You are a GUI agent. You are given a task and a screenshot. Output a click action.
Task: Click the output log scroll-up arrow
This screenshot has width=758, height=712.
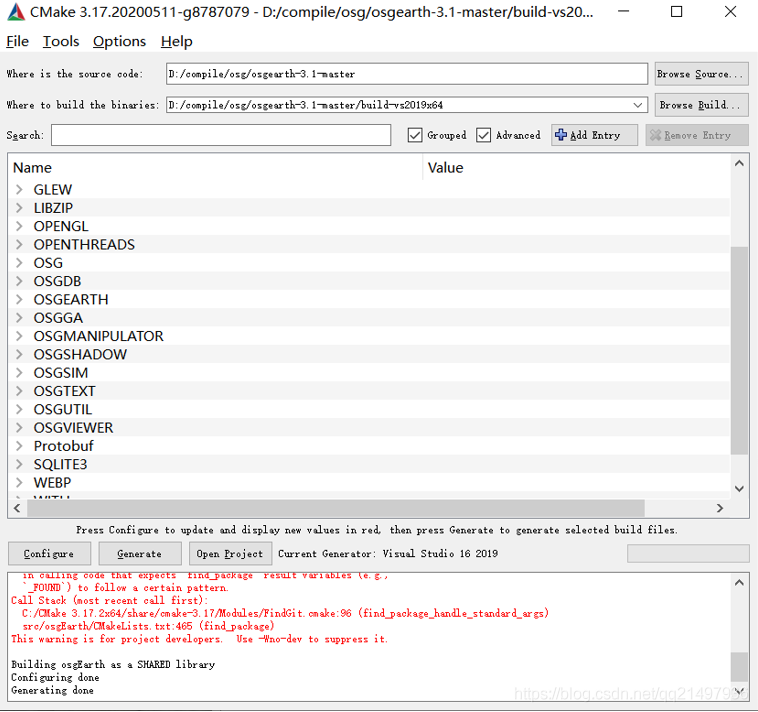pyautogui.click(x=739, y=583)
